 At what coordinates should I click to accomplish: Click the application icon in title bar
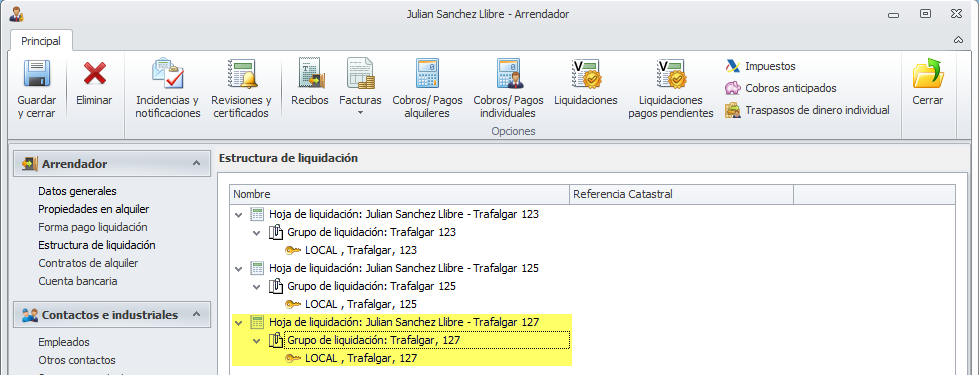(16, 14)
